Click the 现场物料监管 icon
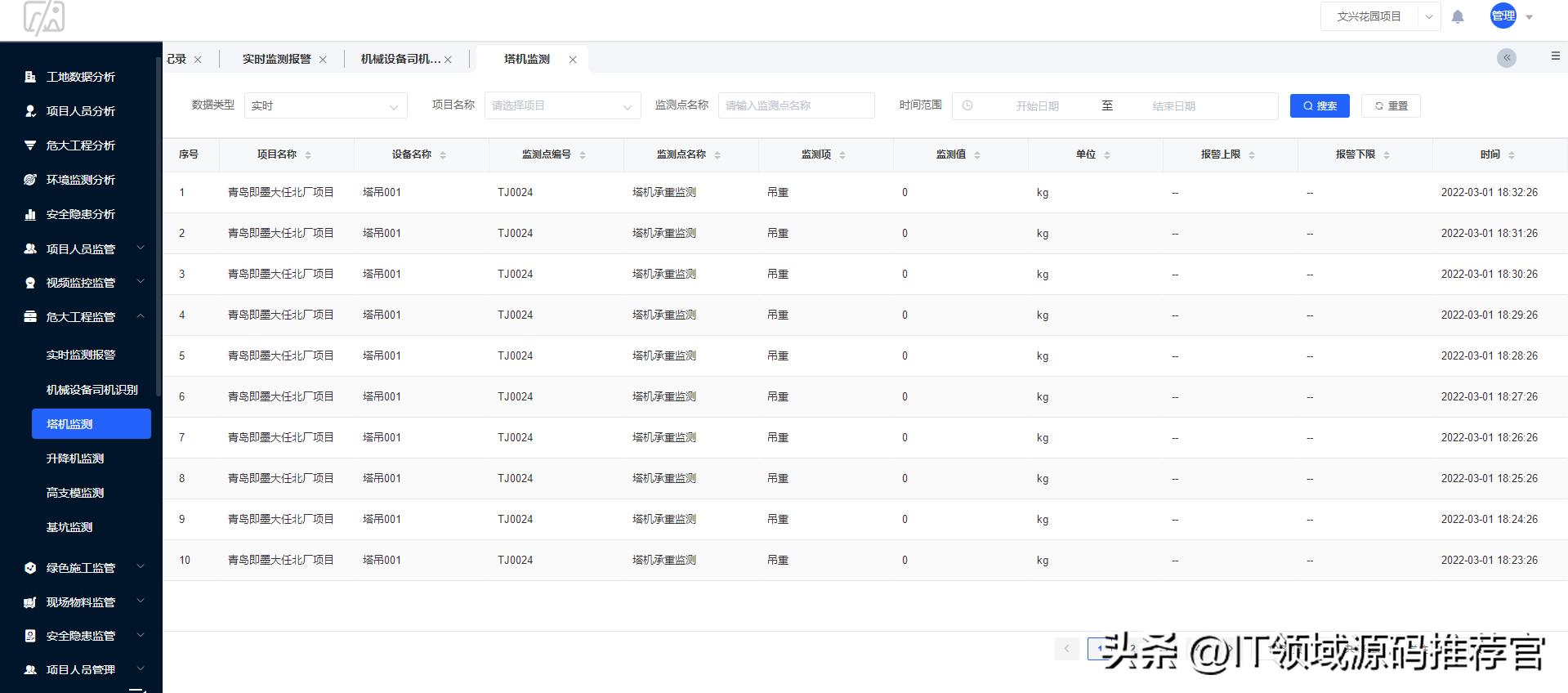The height and width of the screenshot is (693, 1568). click(30, 602)
